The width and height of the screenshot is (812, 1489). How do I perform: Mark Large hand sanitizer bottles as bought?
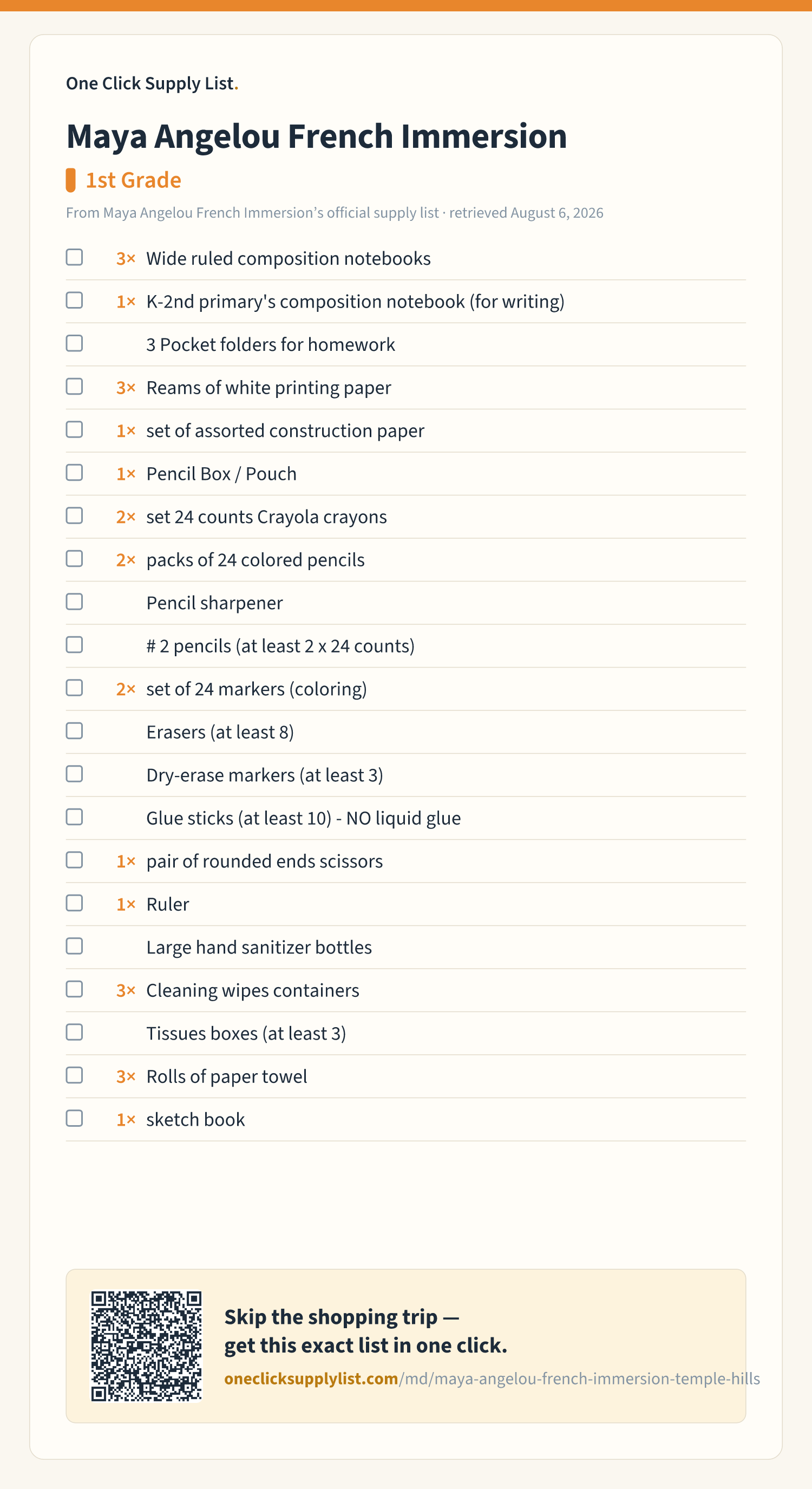[74, 946]
